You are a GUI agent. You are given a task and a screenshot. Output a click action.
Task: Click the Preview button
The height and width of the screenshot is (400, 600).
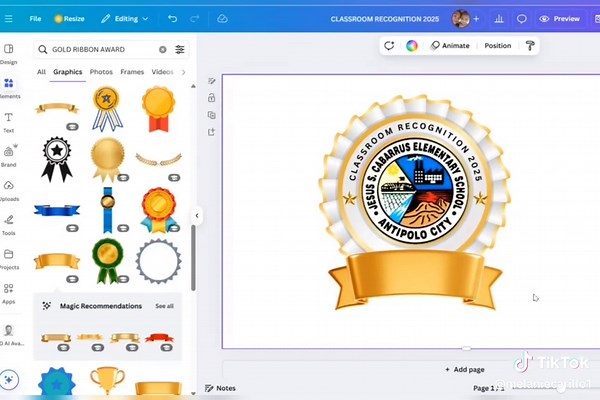coord(559,19)
